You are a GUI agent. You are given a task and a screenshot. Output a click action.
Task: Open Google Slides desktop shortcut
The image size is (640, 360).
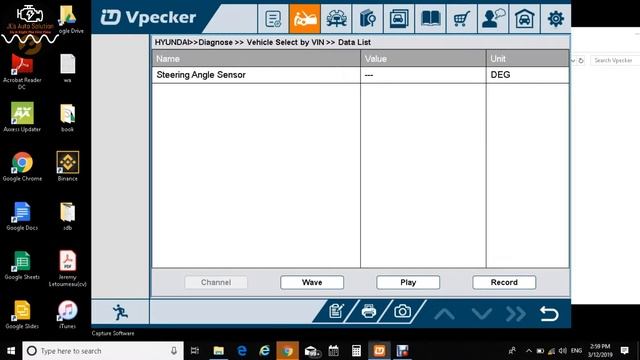tap(22, 314)
